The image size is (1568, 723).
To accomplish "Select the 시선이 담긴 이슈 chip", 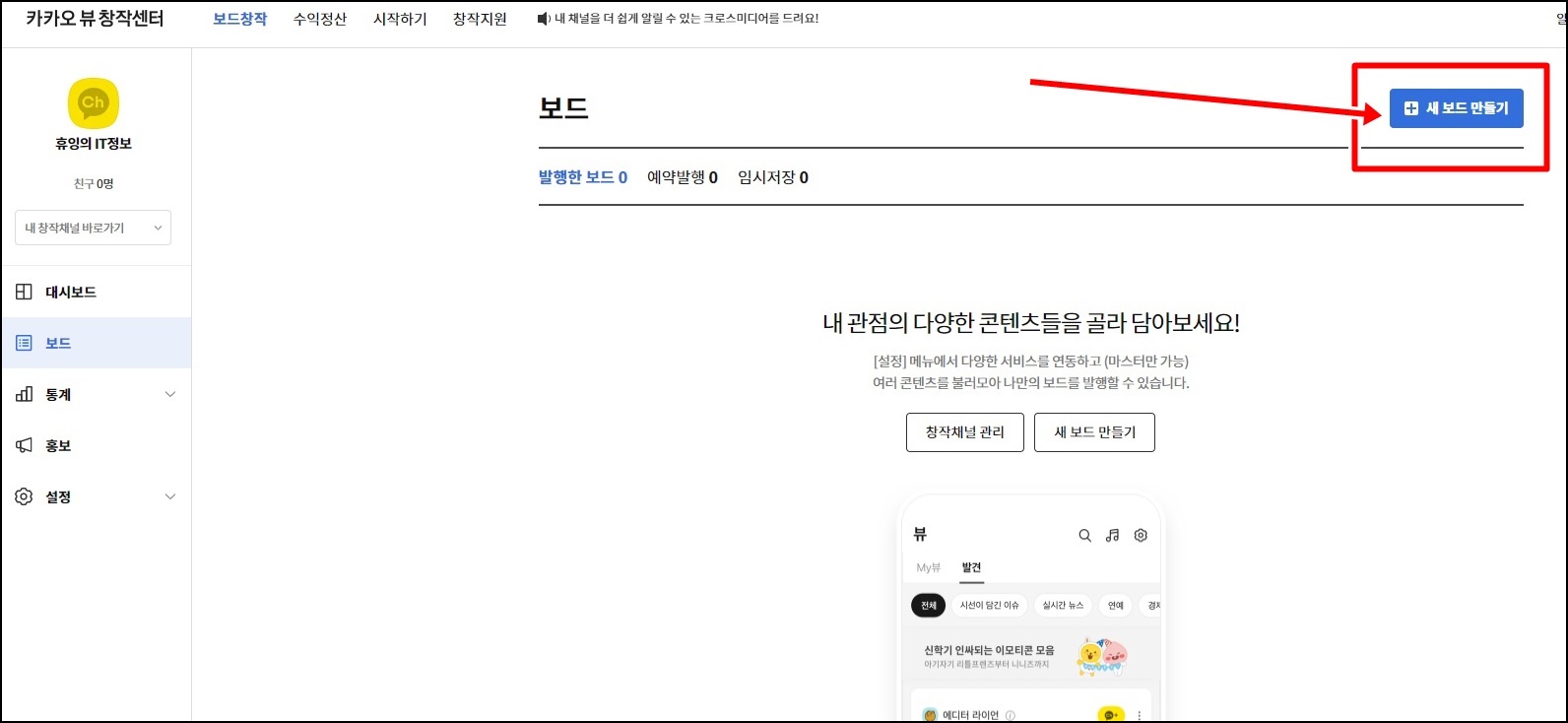I will tap(989, 606).
